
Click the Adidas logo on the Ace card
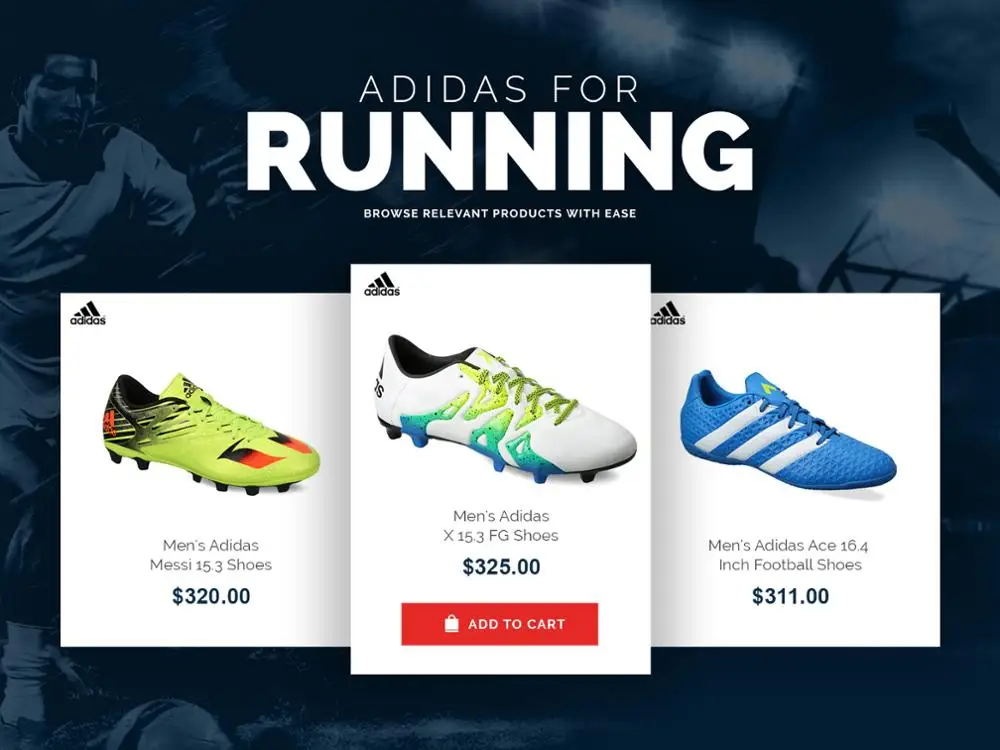point(668,314)
